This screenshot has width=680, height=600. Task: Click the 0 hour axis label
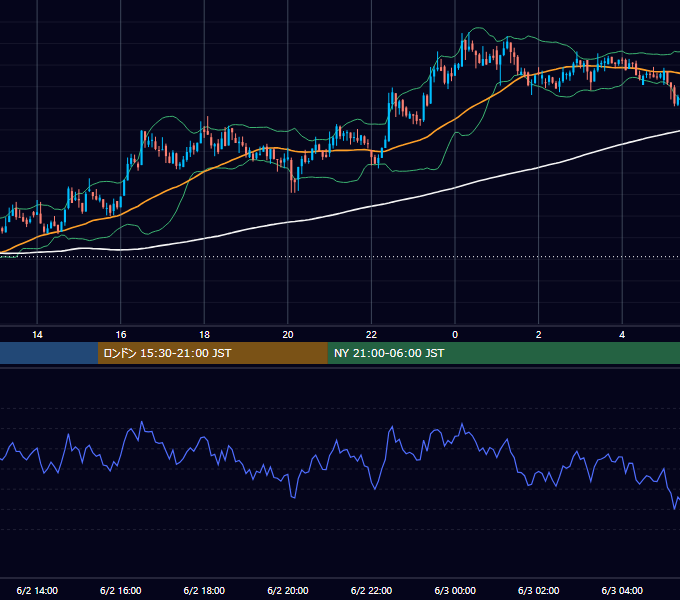click(455, 335)
